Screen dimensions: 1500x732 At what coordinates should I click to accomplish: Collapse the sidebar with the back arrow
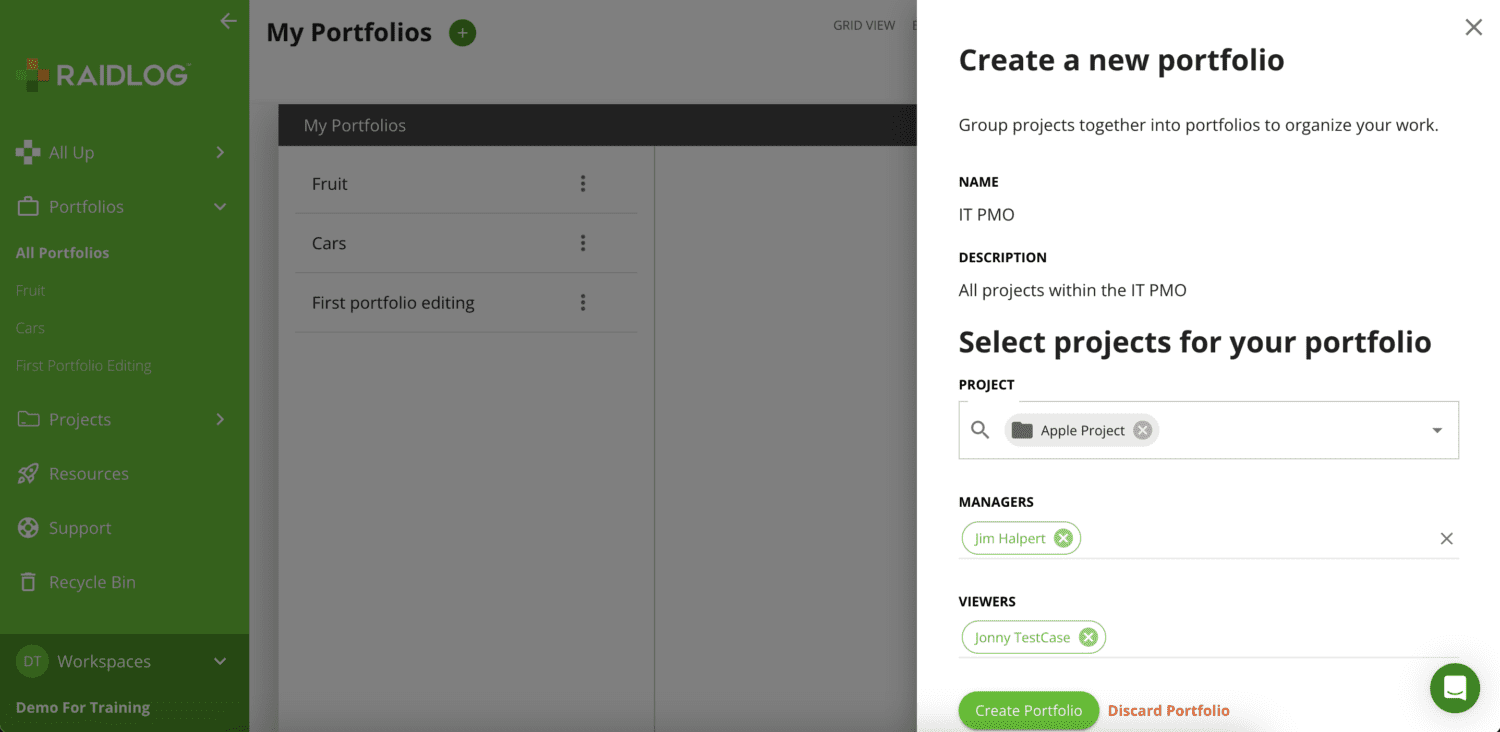point(228,21)
